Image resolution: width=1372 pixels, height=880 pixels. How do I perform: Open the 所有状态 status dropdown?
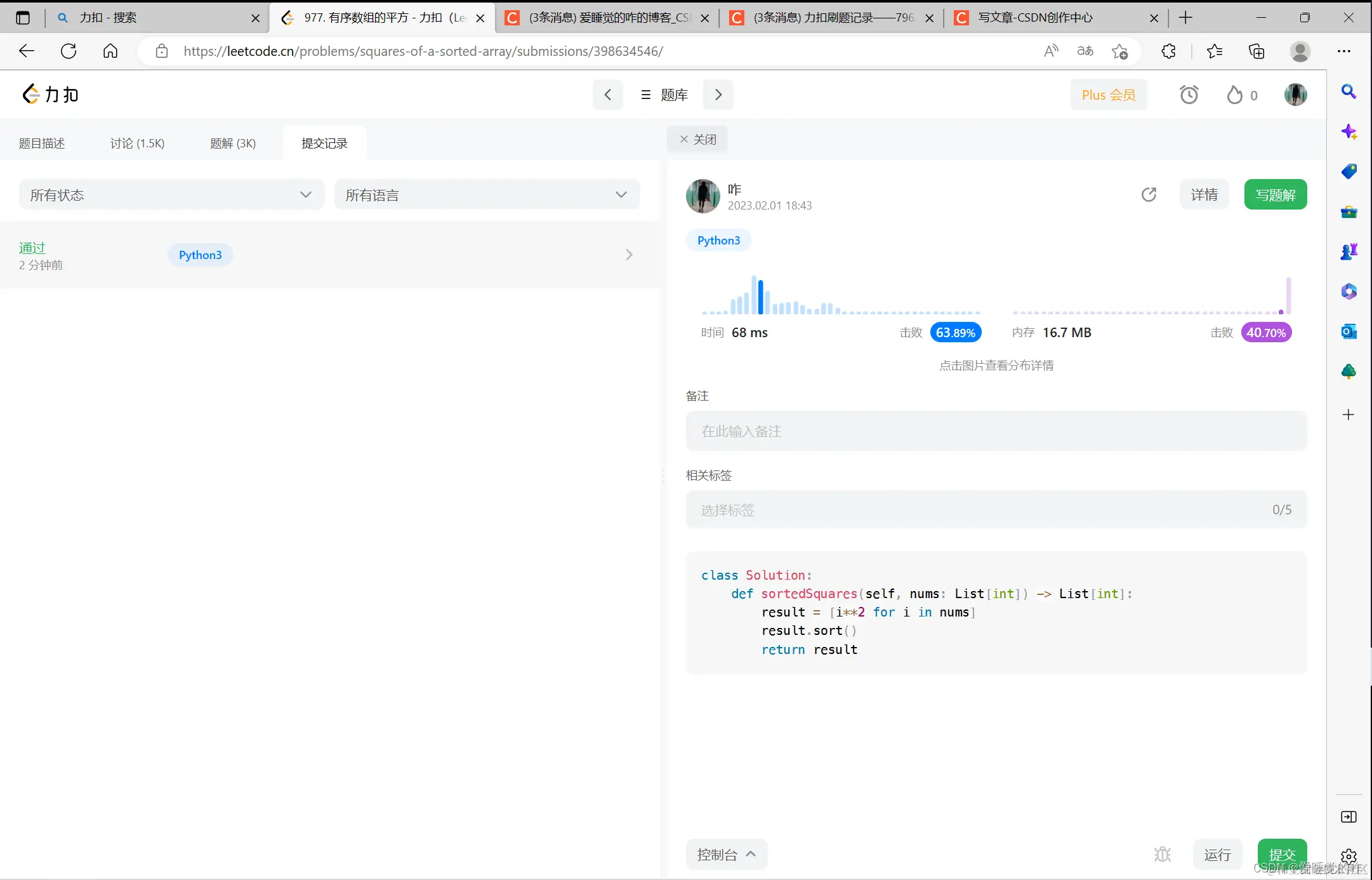(171, 195)
